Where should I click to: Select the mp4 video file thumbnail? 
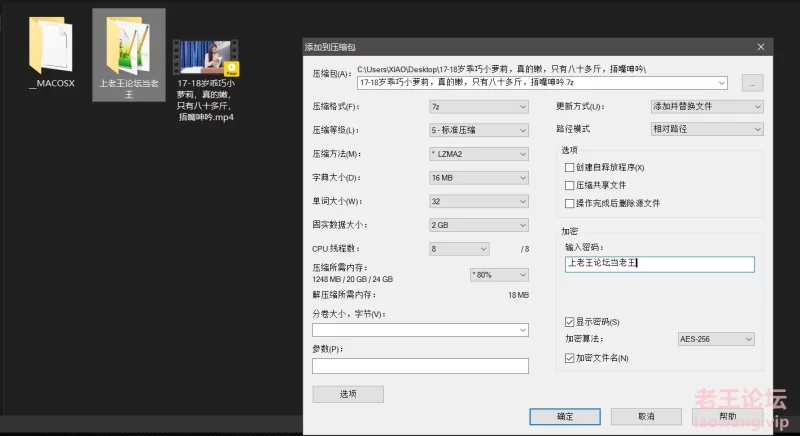[206, 58]
